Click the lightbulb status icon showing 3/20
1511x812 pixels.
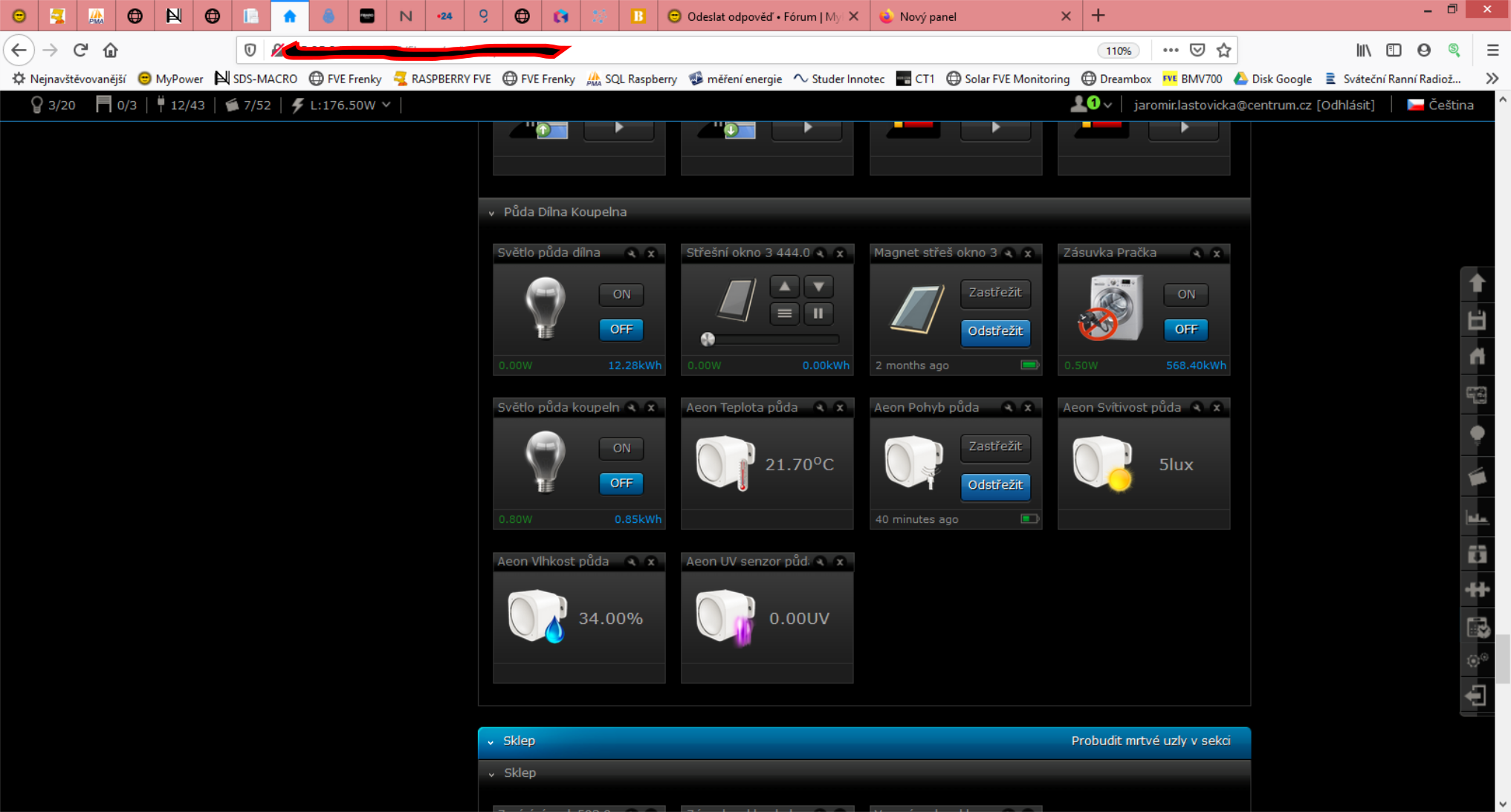coord(36,105)
